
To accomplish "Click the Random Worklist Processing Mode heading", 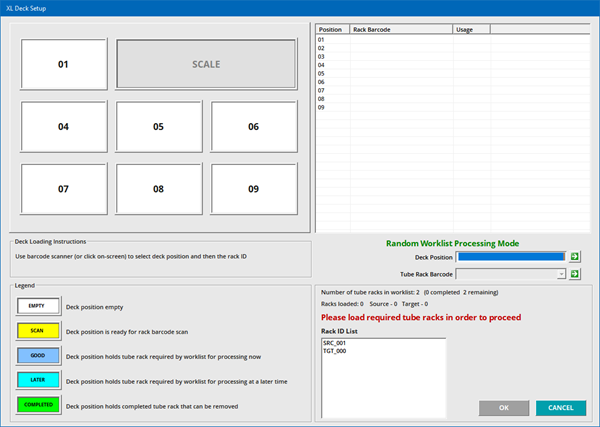I will pos(452,243).
